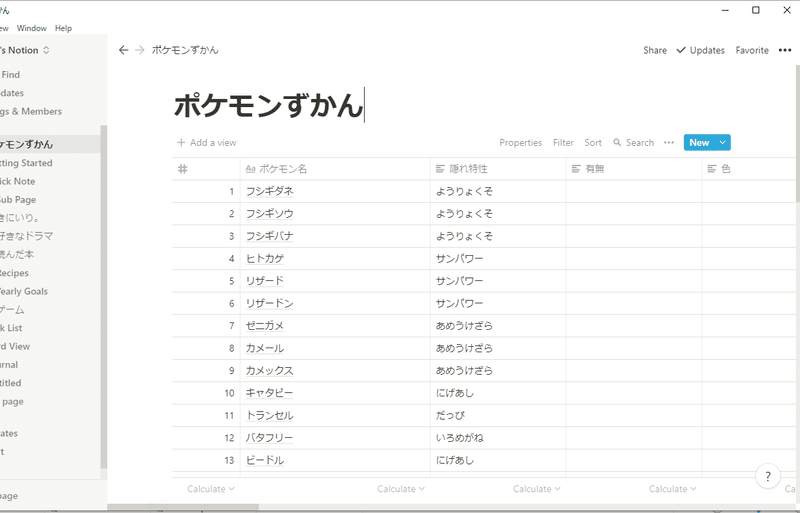Open the dropdown arrow on the New button

(722, 142)
